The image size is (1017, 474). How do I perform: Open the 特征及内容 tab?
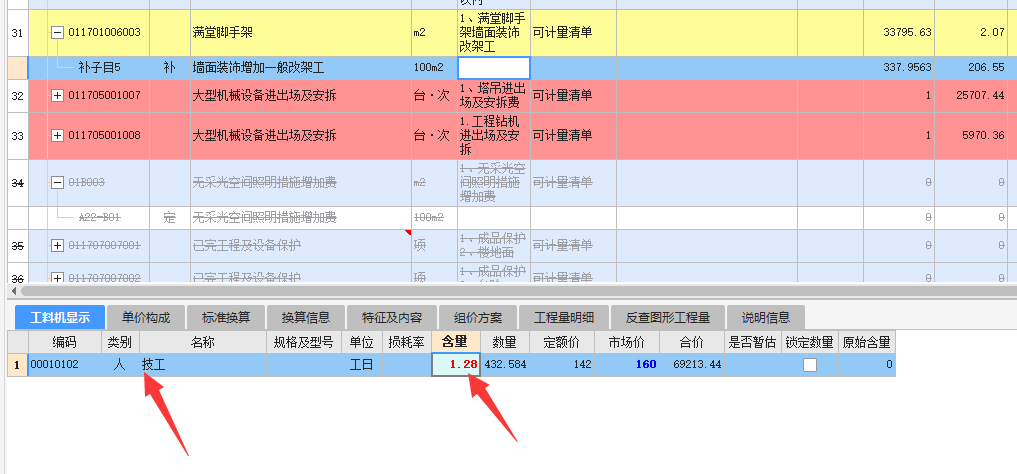[x=392, y=318]
